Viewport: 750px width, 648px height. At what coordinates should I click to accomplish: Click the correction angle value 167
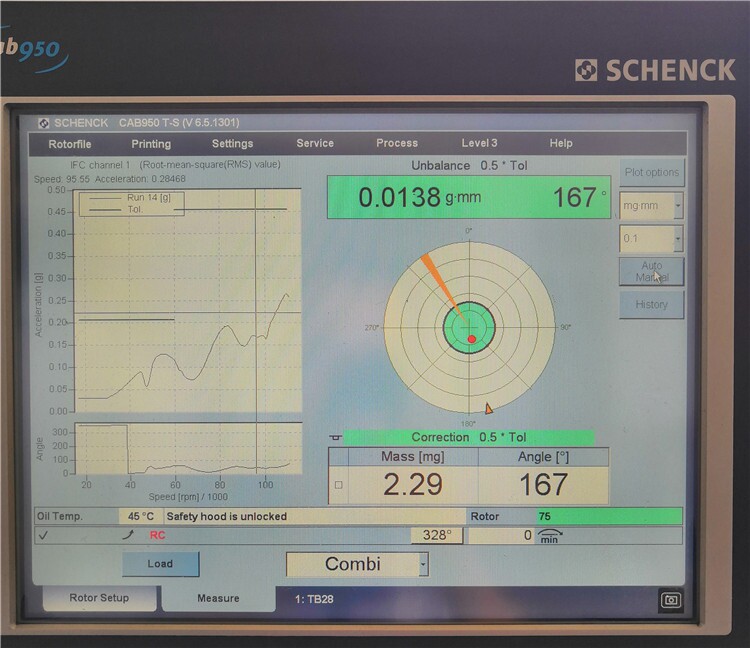coord(543,484)
